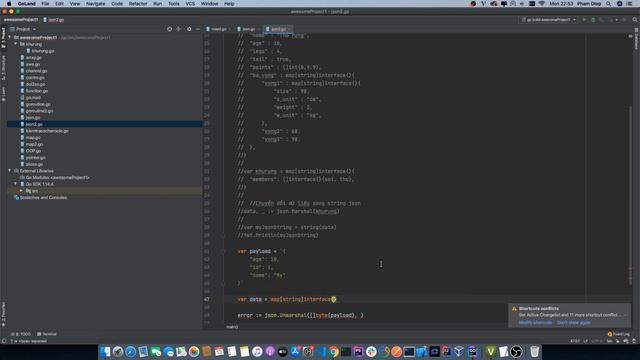Run the go build configuration

click(584, 20)
